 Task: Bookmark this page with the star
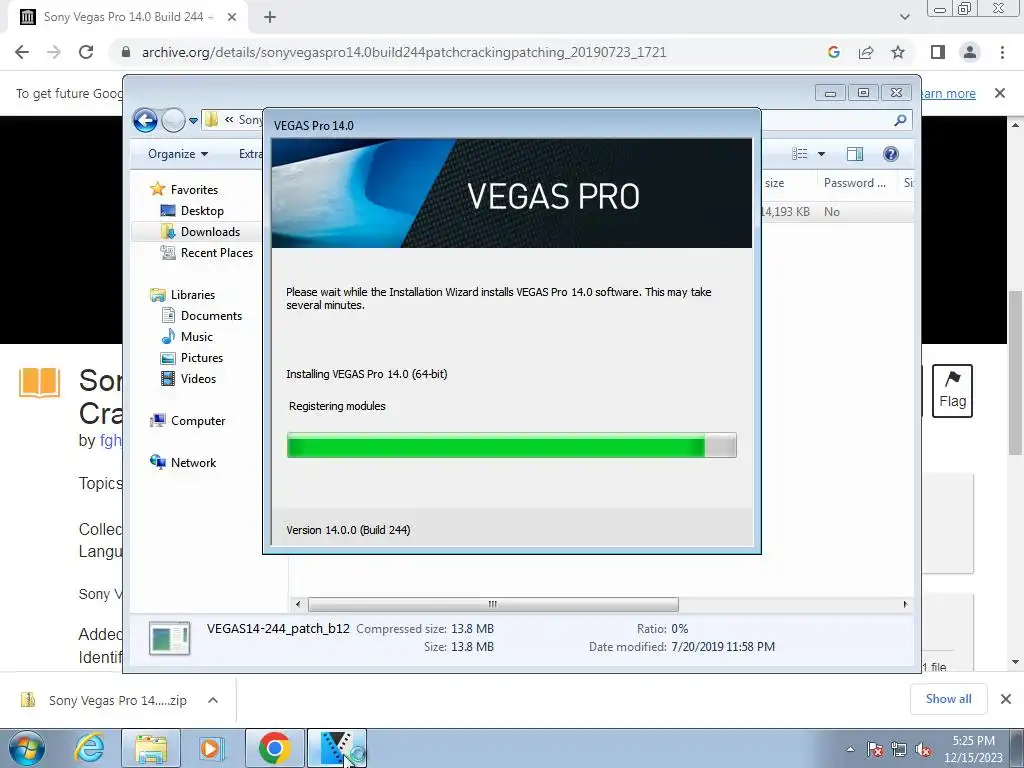pos(898,52)
